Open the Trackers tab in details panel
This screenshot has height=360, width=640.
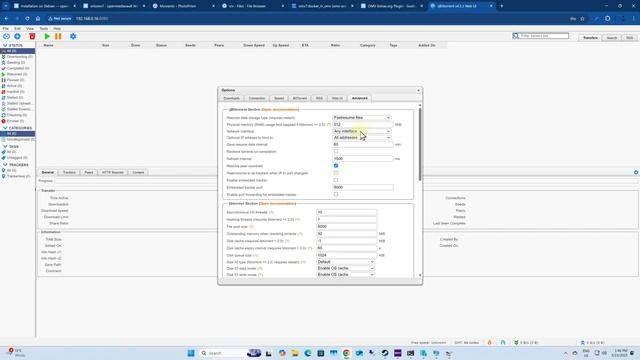69,173
